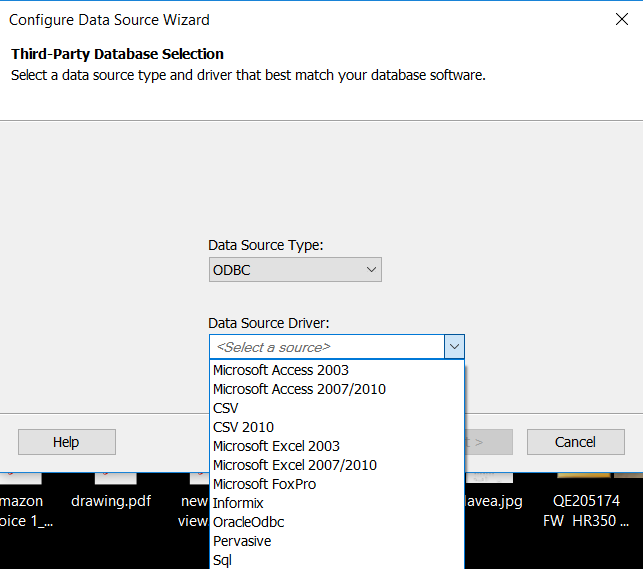Pick Informix from driver list
Image resolution: width=643 pixels, height=569 pixels.
pos(337,503)
